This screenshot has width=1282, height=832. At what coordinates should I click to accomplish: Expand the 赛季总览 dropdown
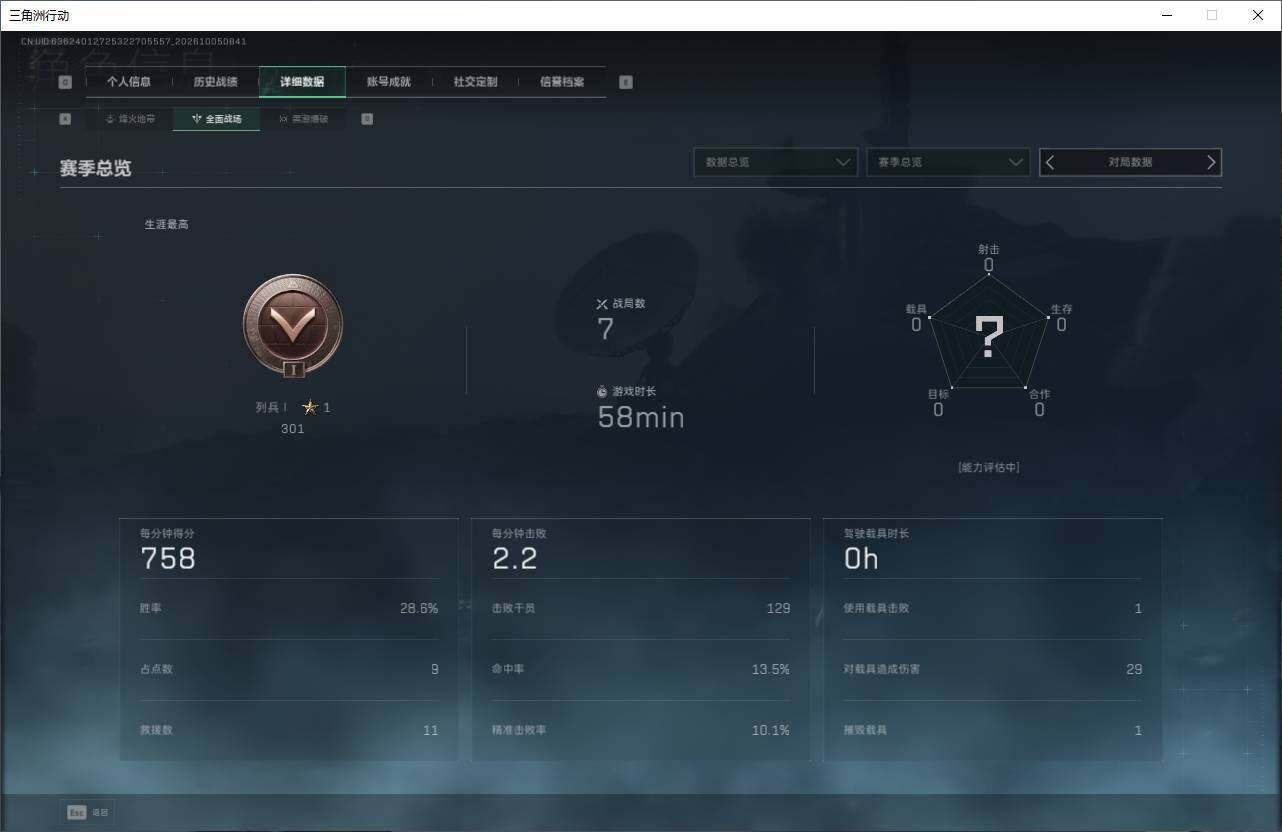click(948, 162)
